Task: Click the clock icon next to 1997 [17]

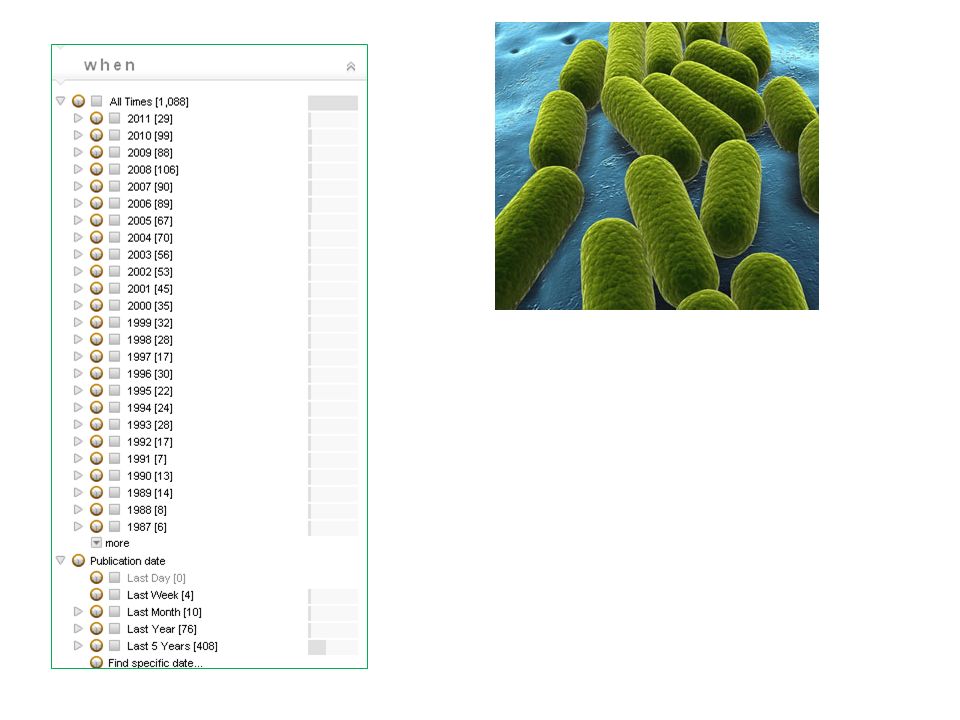Action: tap(96, 356)
